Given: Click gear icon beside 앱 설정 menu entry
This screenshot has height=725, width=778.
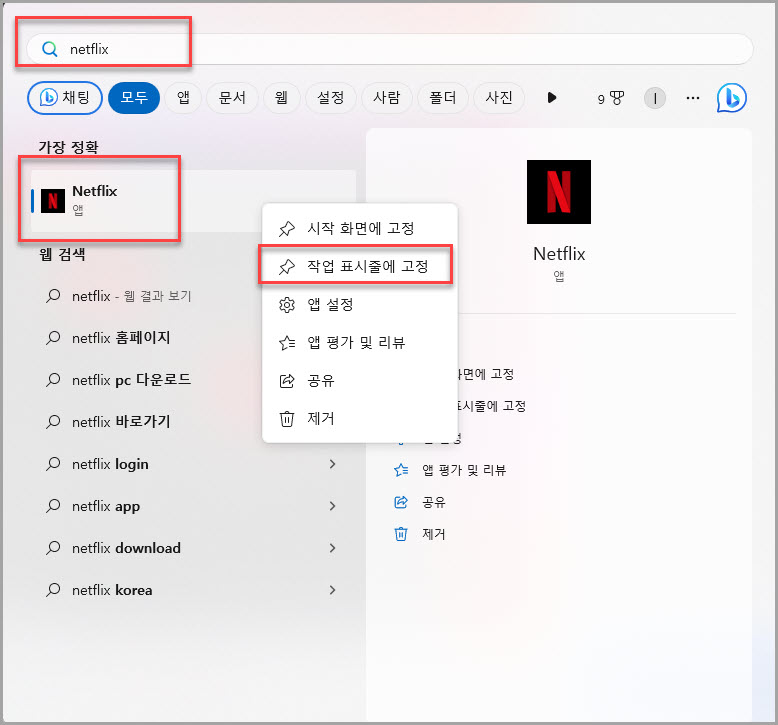Looking at the screenshot, I should [x=287, y=305].
